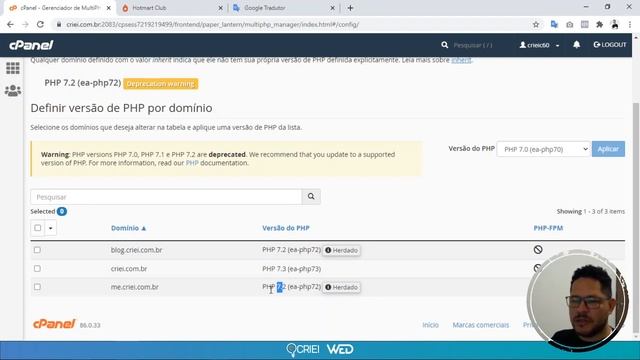640x360 pixels.
Task: Open the User Manager people icon
Action: (13, 90)
